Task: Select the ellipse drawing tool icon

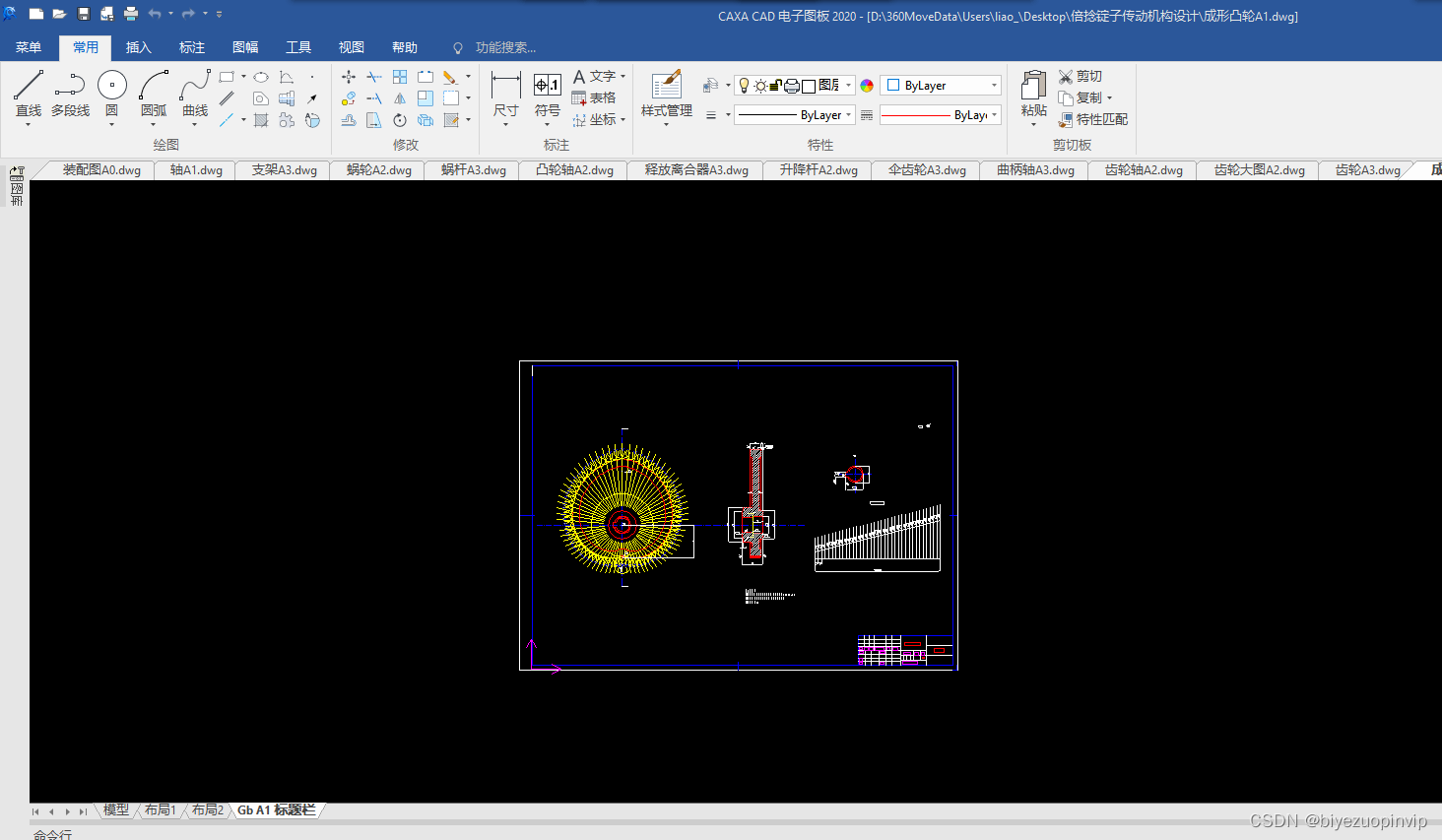Action: click(261, 77)
